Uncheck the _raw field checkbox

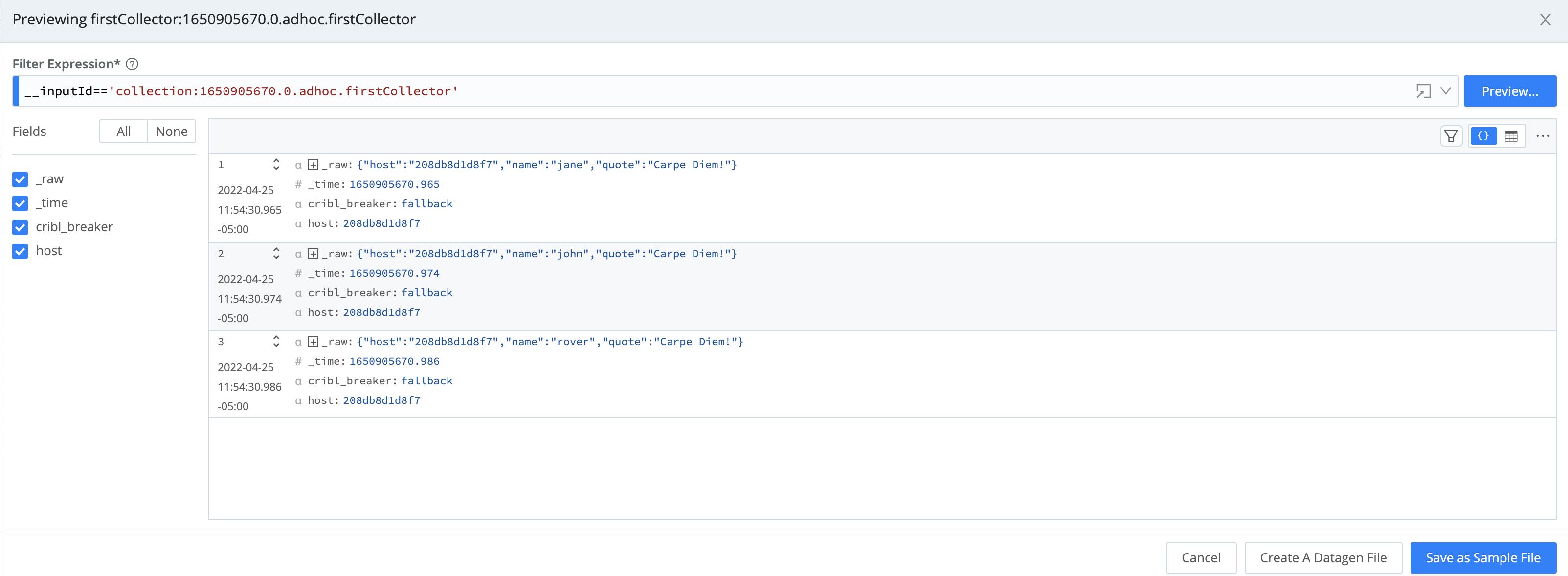click(x=20, y=179)
